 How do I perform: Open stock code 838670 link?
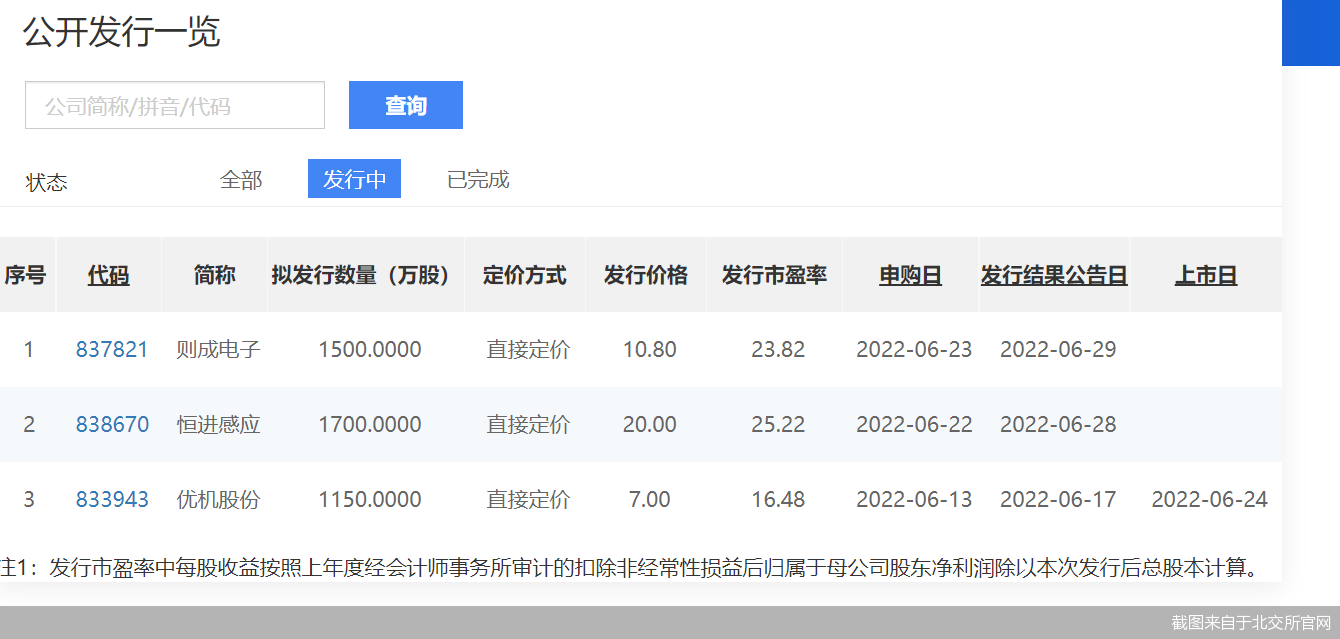click(112, 425)
